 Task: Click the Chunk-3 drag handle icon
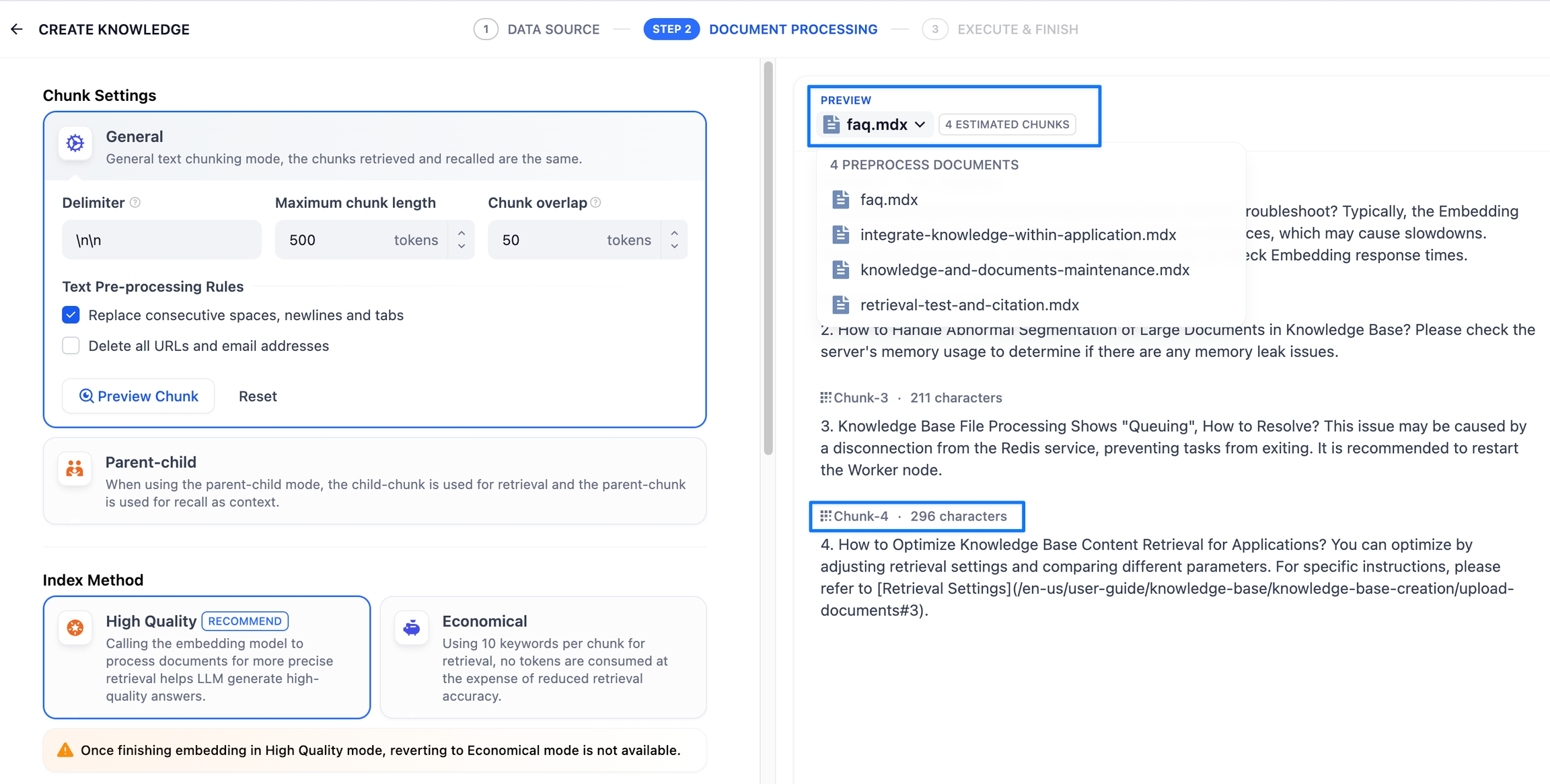825,397
